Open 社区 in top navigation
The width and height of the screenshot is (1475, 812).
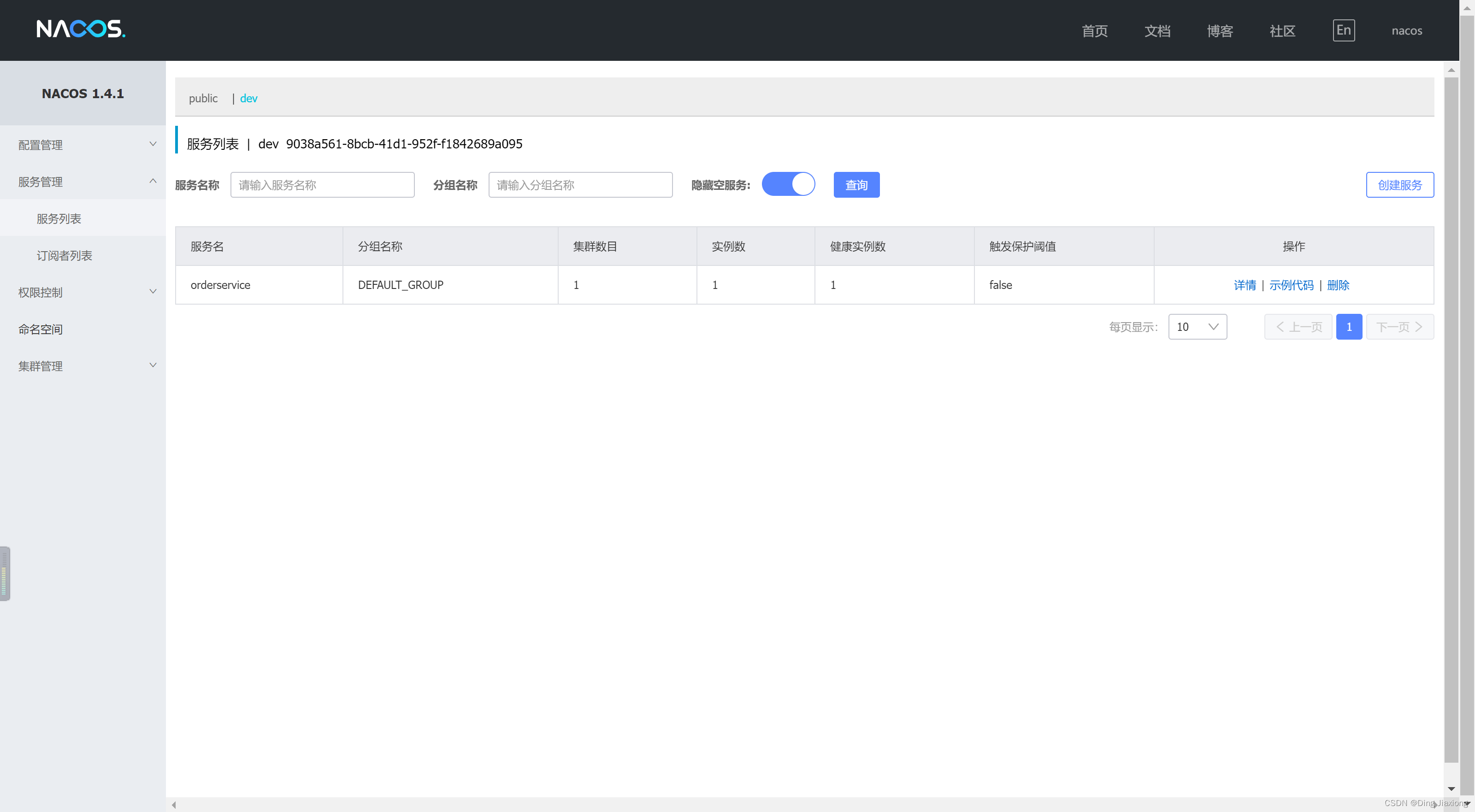pos(1282,31)
